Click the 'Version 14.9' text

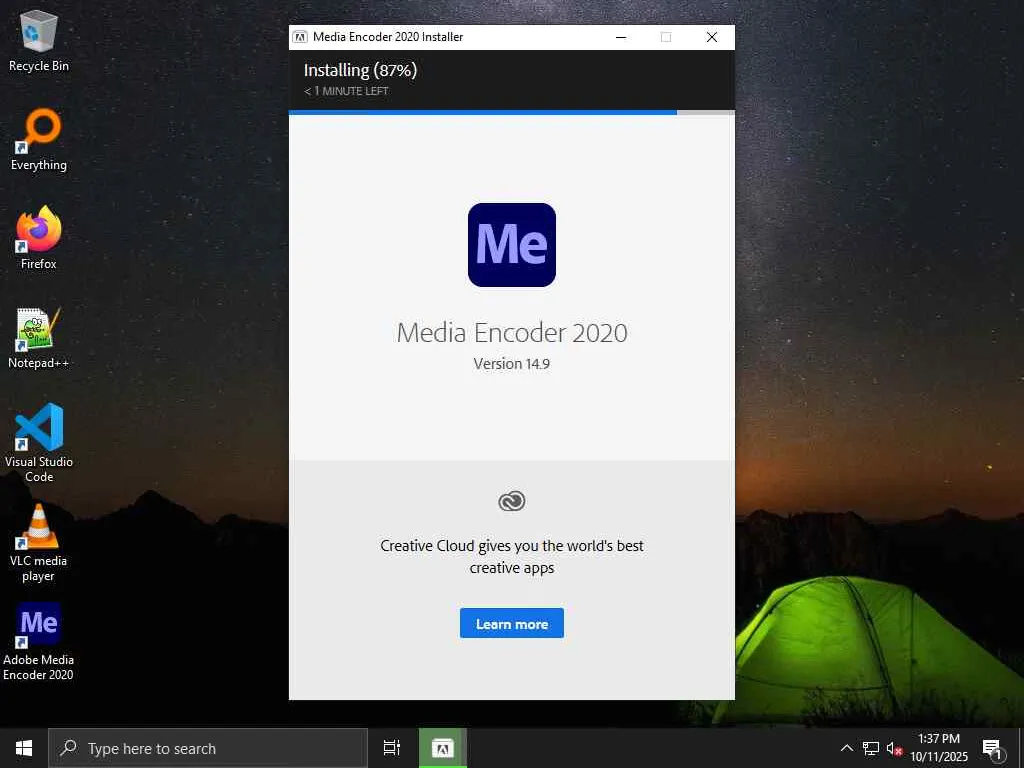point(511,364)
